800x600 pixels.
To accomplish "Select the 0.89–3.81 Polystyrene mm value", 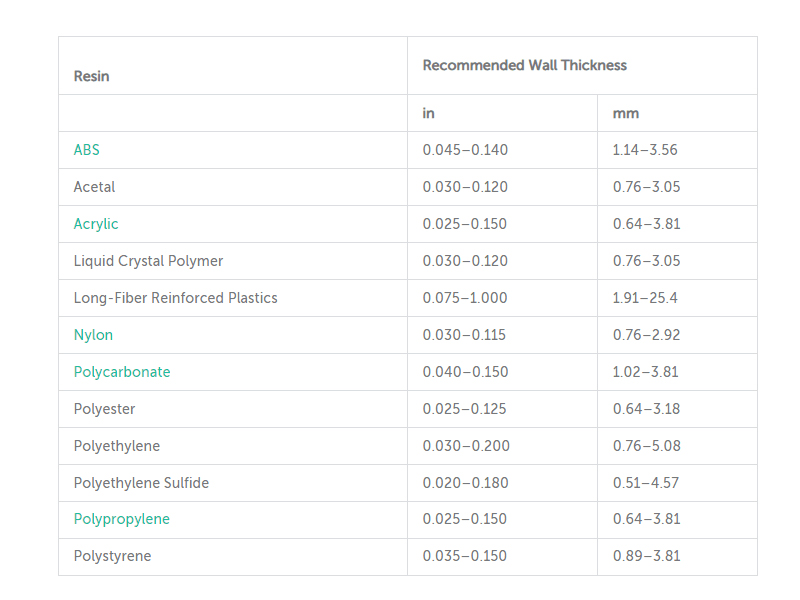I will (x=646, y=556).
